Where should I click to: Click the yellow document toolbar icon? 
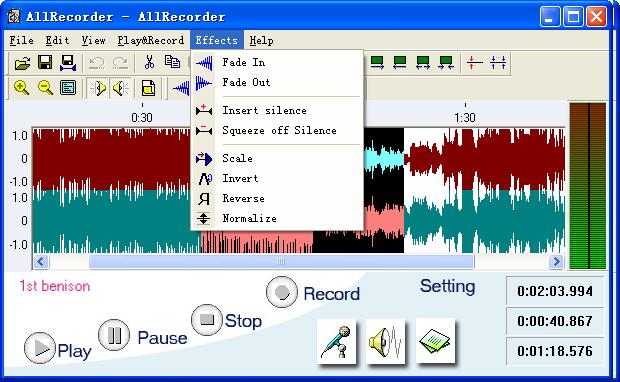tap(148, 88)
